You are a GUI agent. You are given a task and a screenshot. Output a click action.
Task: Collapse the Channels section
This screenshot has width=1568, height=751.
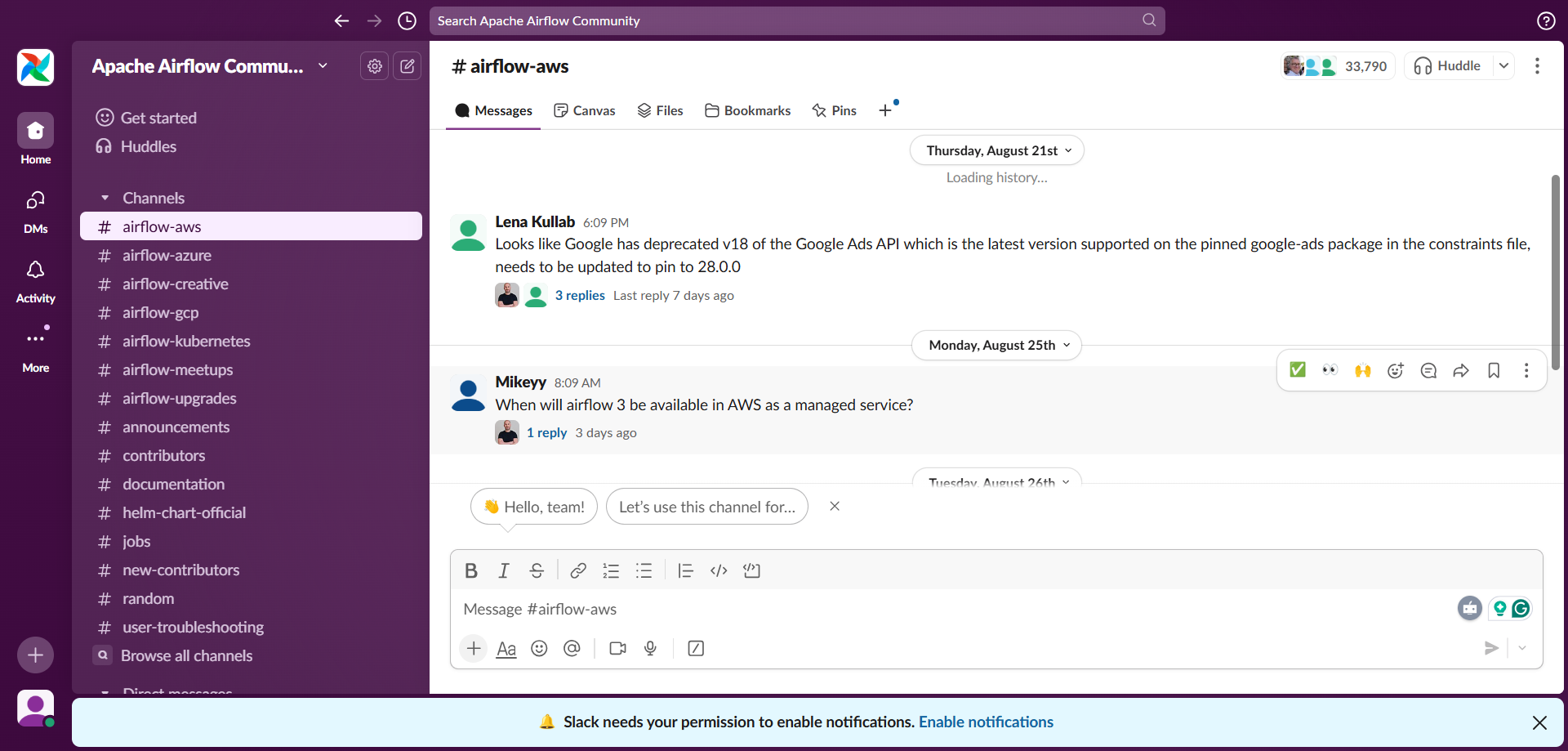(x=105, y=198)
